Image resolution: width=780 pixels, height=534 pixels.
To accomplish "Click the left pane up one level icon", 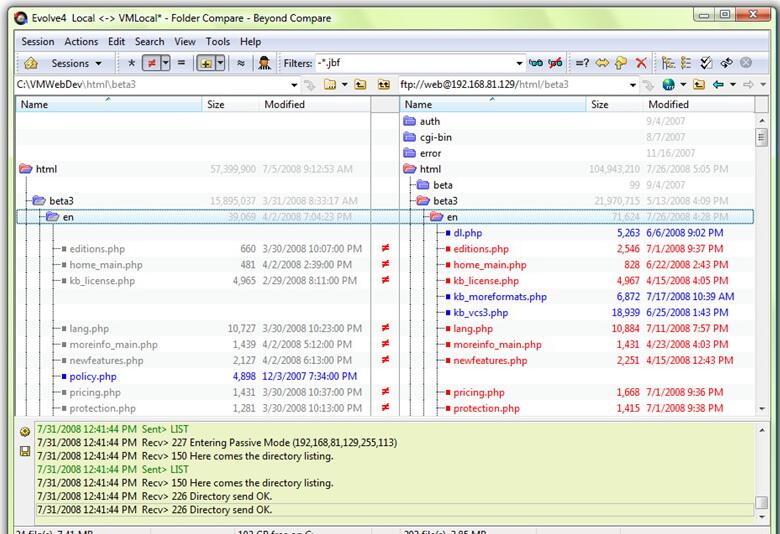I will point(361,85).
